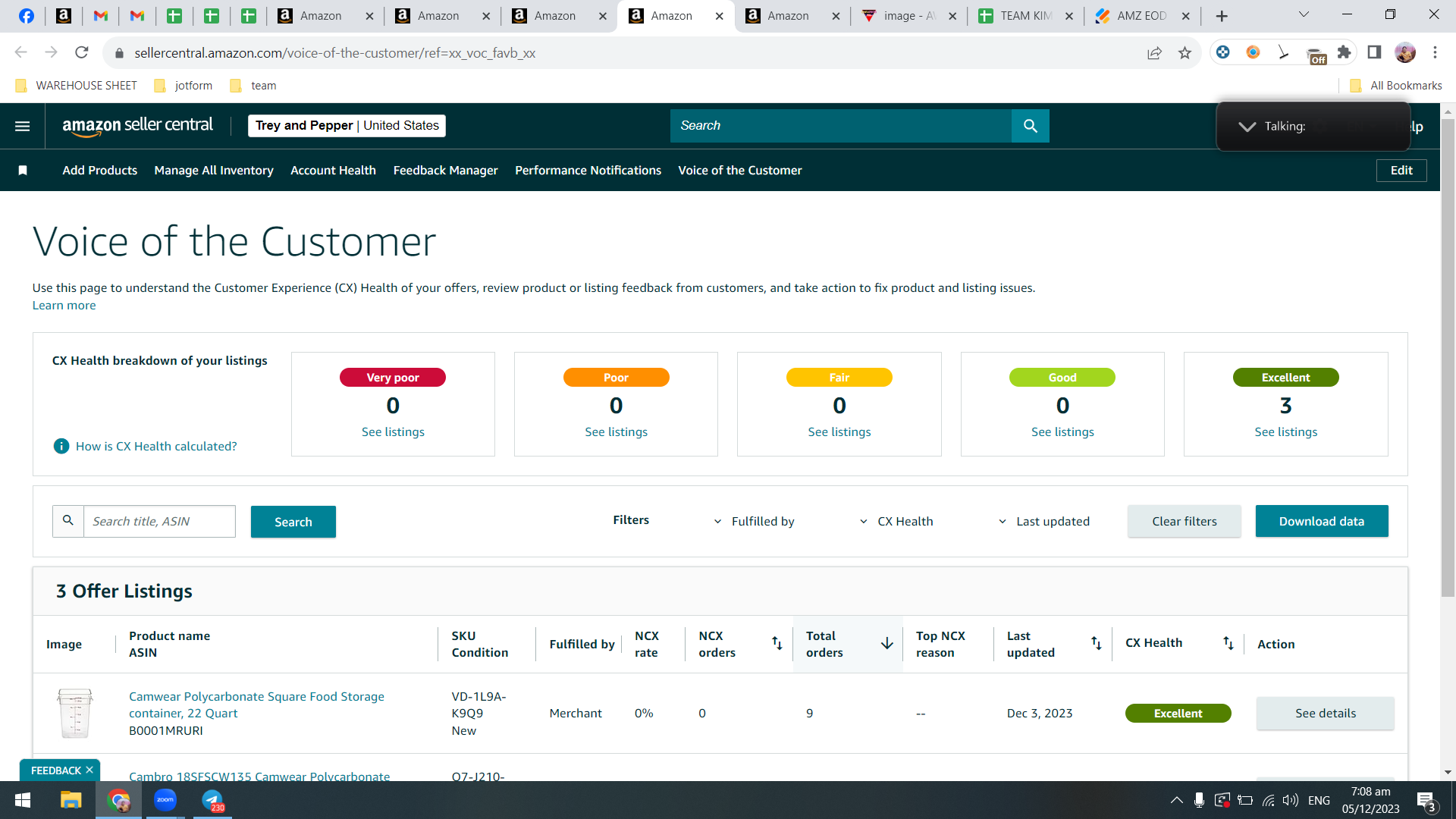Click the Seller Central top search field

click(841, 126)
